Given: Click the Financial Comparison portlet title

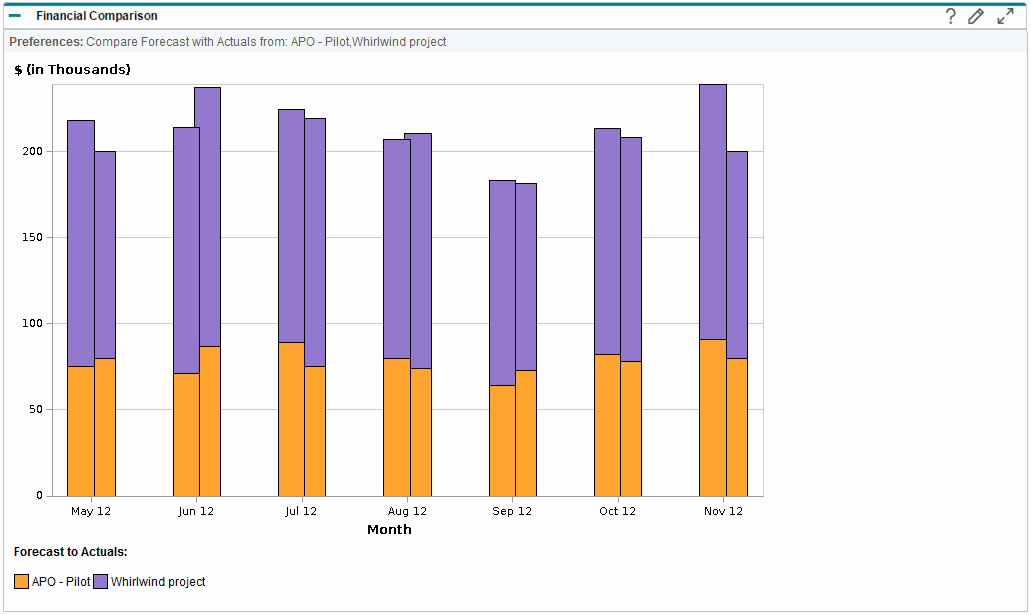Looking at the screenshot, I should [97, 16].
